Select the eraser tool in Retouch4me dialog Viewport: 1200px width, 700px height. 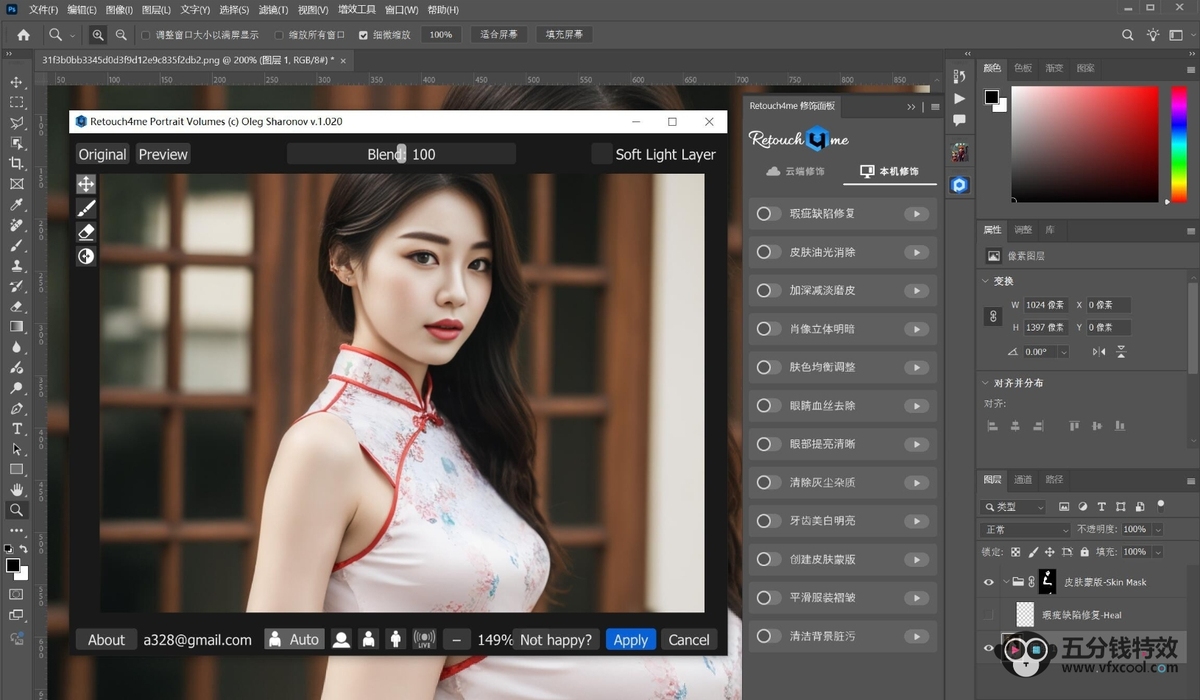tap(86, 232)
